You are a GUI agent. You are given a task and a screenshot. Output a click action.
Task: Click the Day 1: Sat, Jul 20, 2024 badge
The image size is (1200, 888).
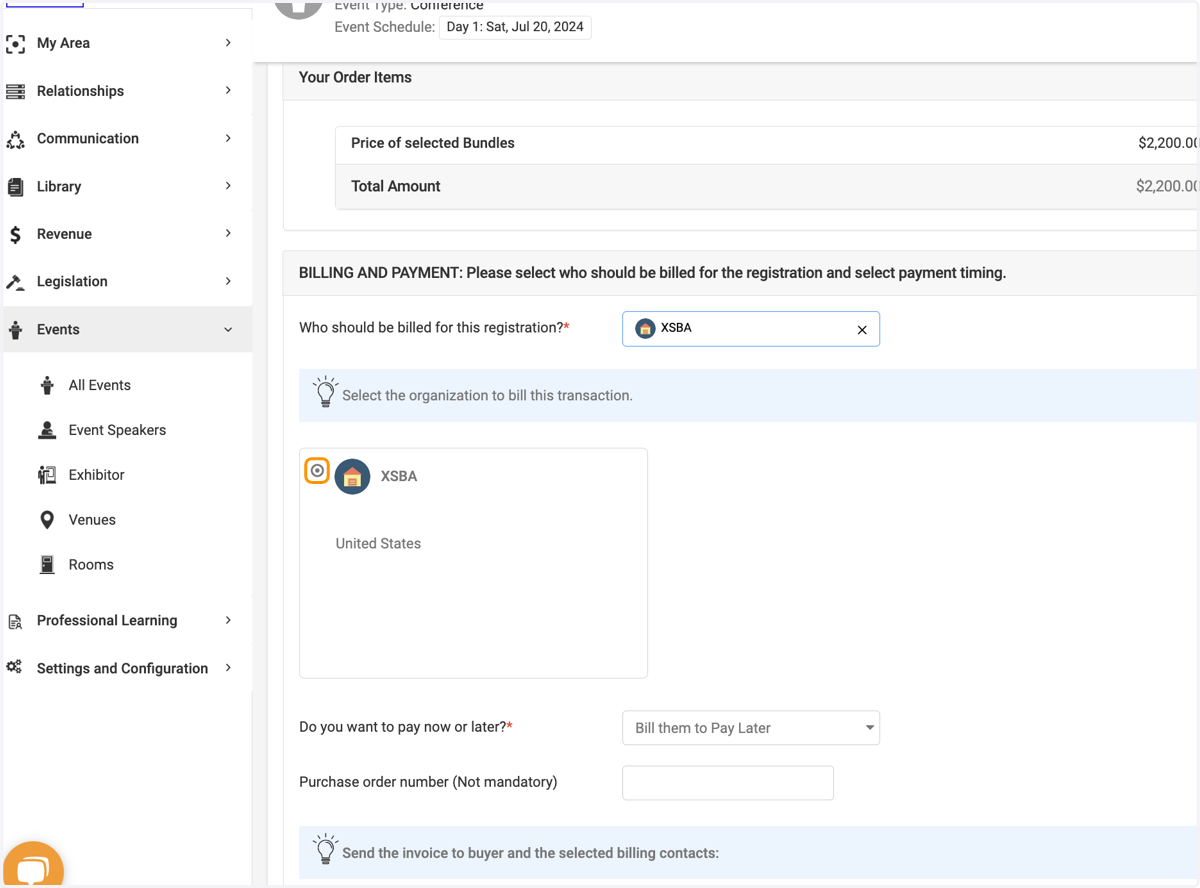pyautogui.click(x=515, y=27)
